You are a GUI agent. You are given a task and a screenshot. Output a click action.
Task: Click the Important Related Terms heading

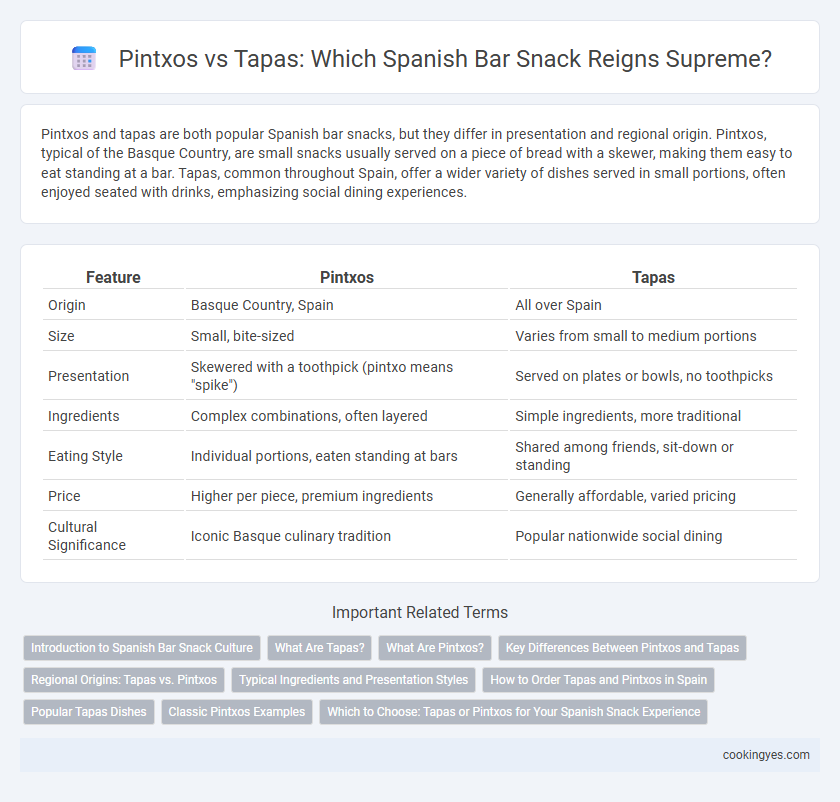420,612
